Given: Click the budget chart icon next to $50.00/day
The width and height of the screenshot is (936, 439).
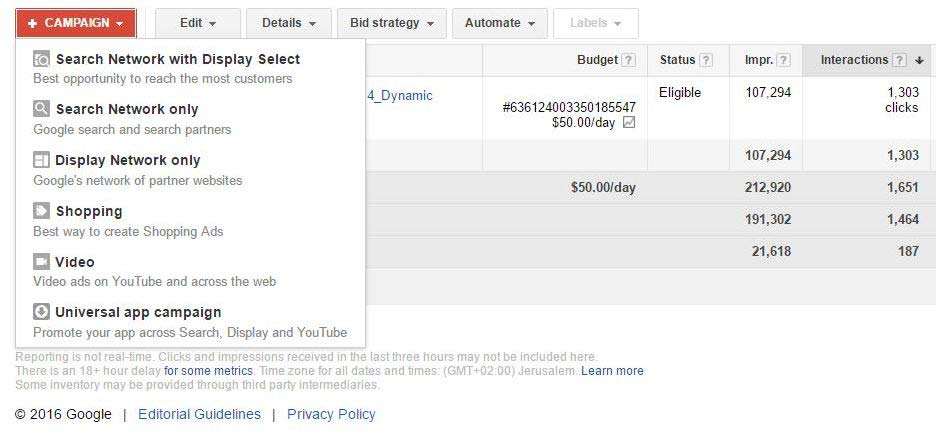Looking at the screenshot, I should pos(629,122).
